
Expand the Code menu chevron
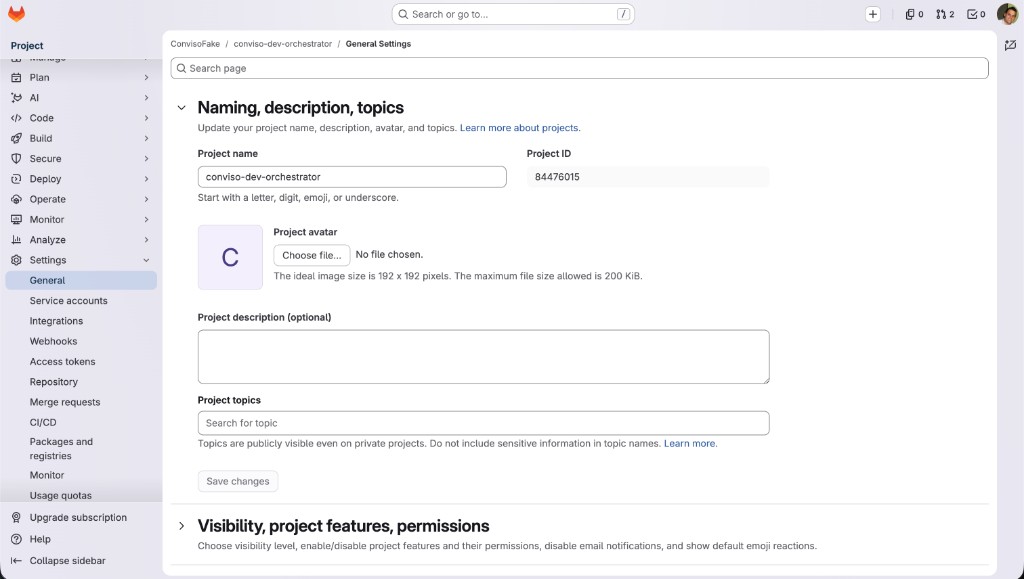146,117
